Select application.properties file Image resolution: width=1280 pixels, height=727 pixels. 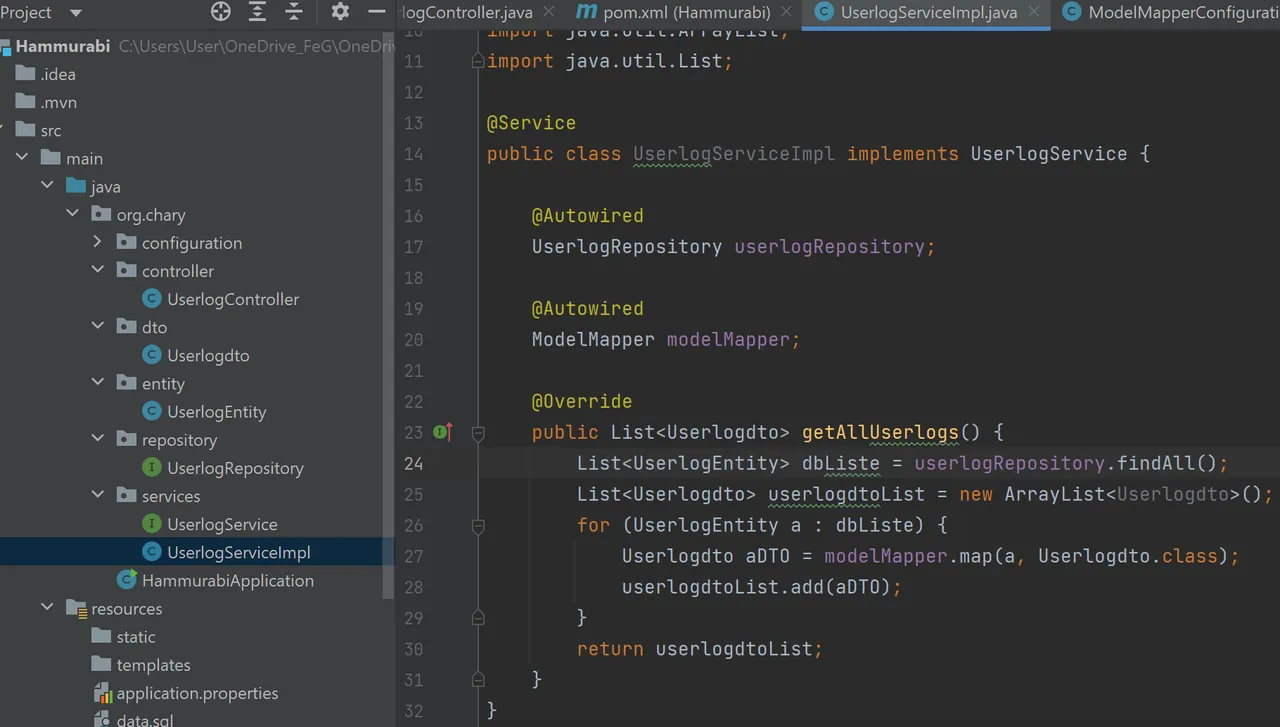[197, 693]
